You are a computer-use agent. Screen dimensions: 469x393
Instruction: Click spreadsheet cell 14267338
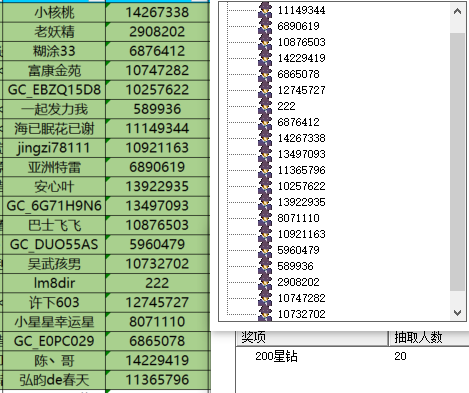157,12
